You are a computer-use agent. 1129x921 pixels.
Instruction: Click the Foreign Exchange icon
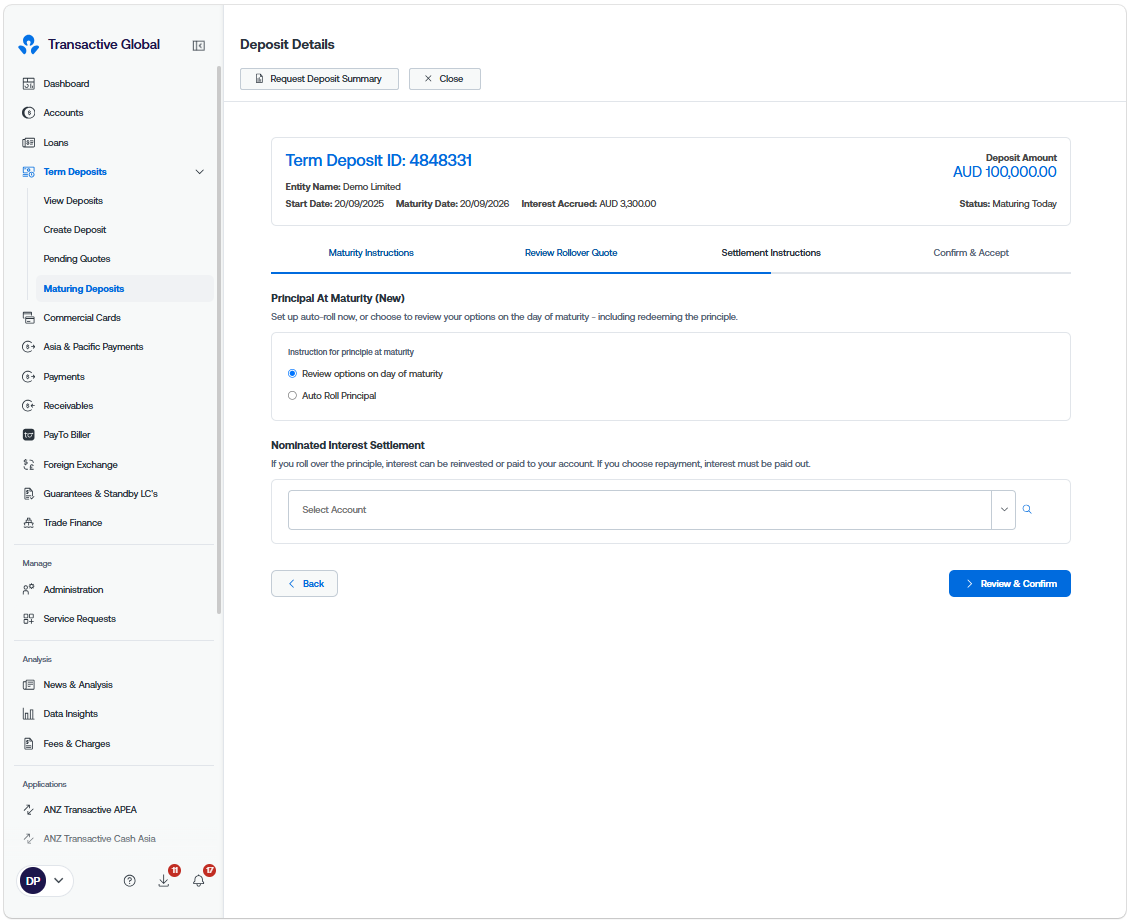[x=29, y=464]
